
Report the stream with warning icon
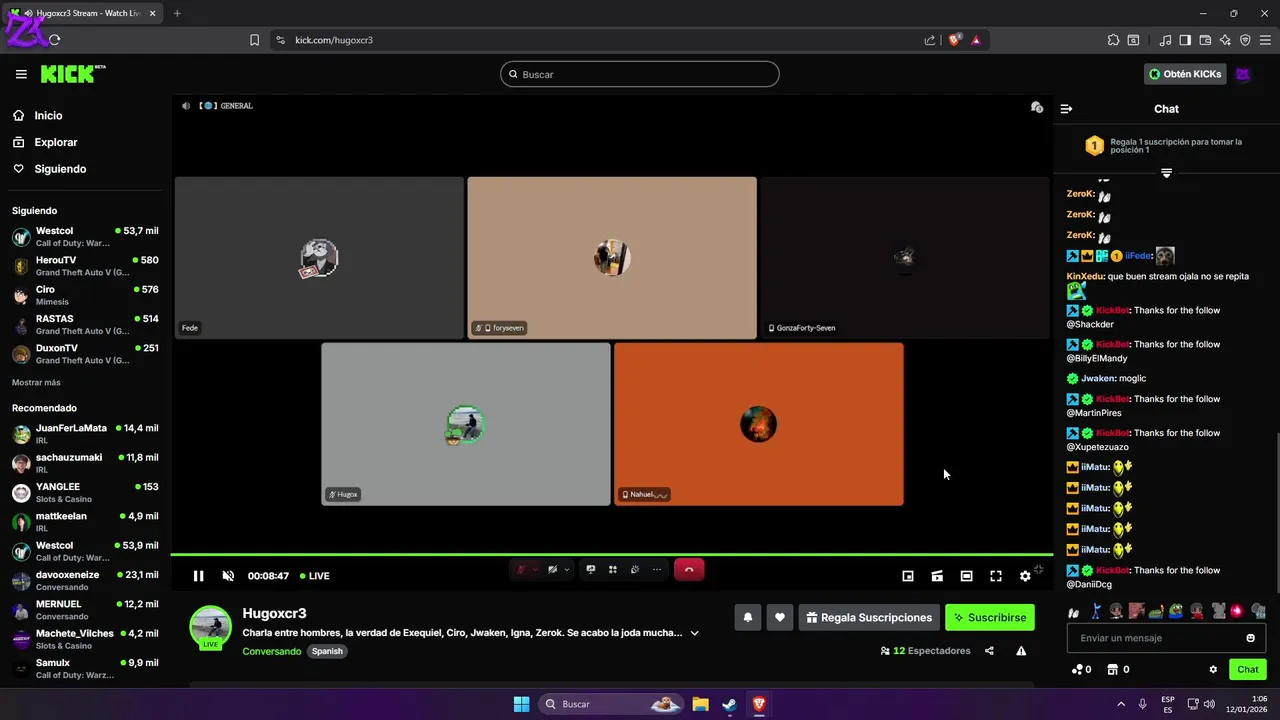click(1021, 651)
